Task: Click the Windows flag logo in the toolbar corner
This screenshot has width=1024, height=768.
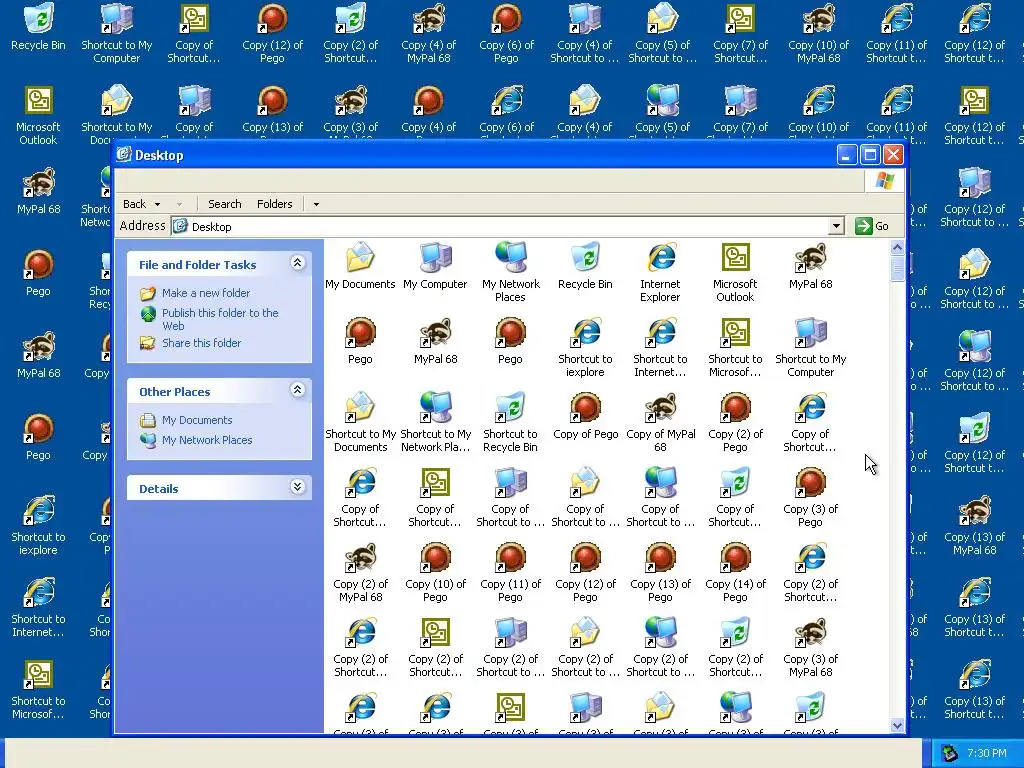Action: pyautogui.click(x=884, y=181)
